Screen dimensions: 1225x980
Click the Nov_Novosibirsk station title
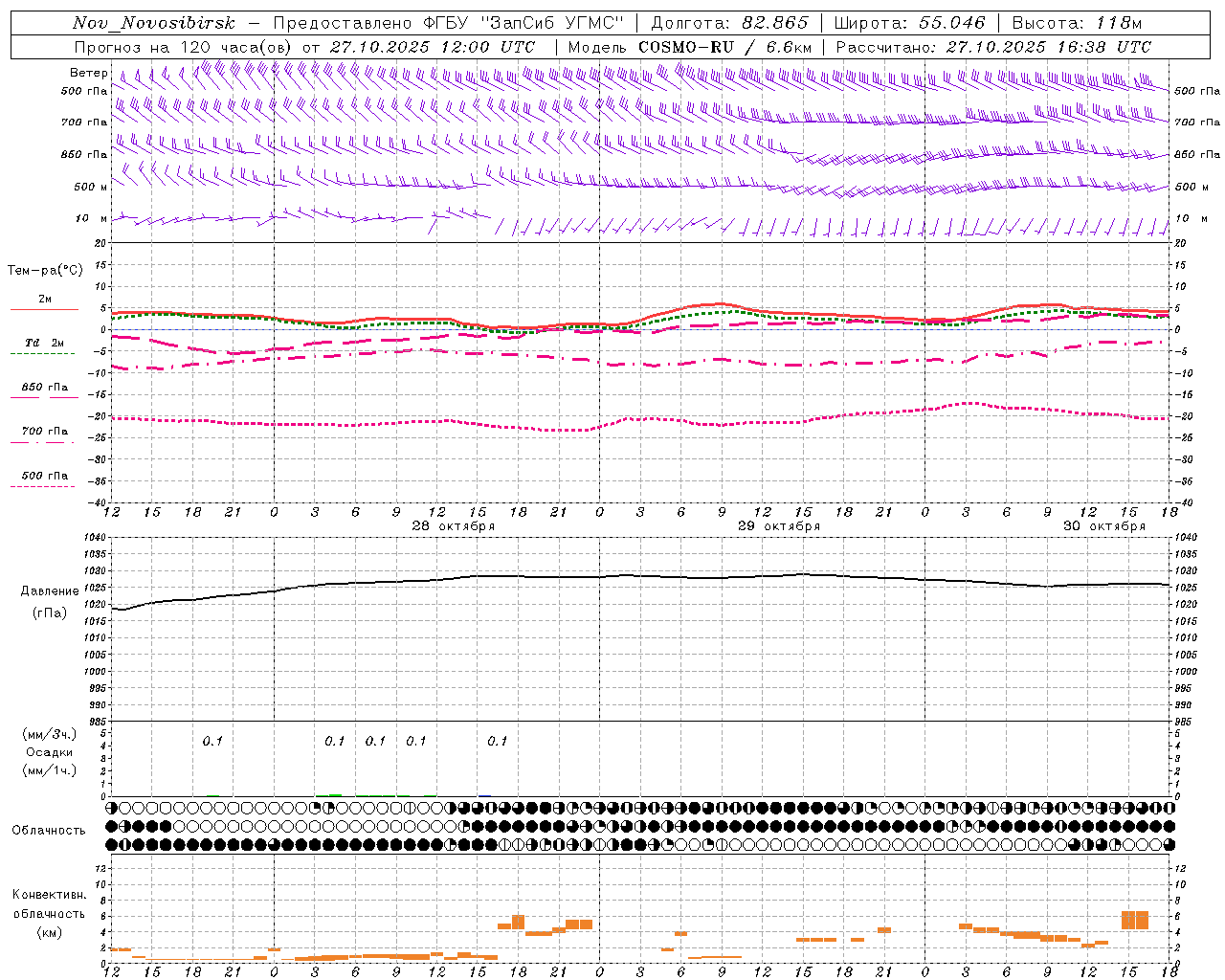tap(153, 23)
